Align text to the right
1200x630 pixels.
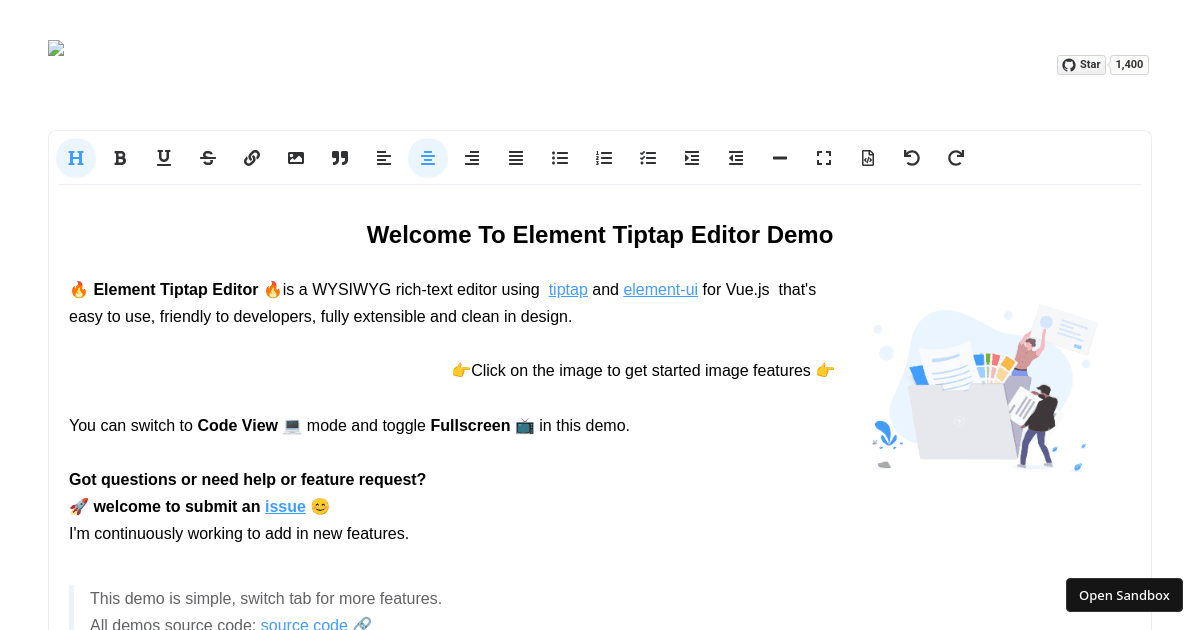[472, 158]
